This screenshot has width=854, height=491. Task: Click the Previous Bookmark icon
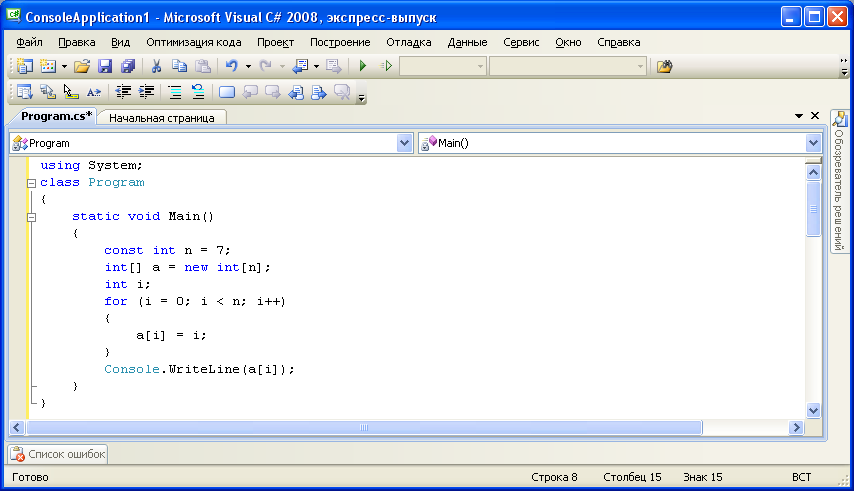click(250, 92)
